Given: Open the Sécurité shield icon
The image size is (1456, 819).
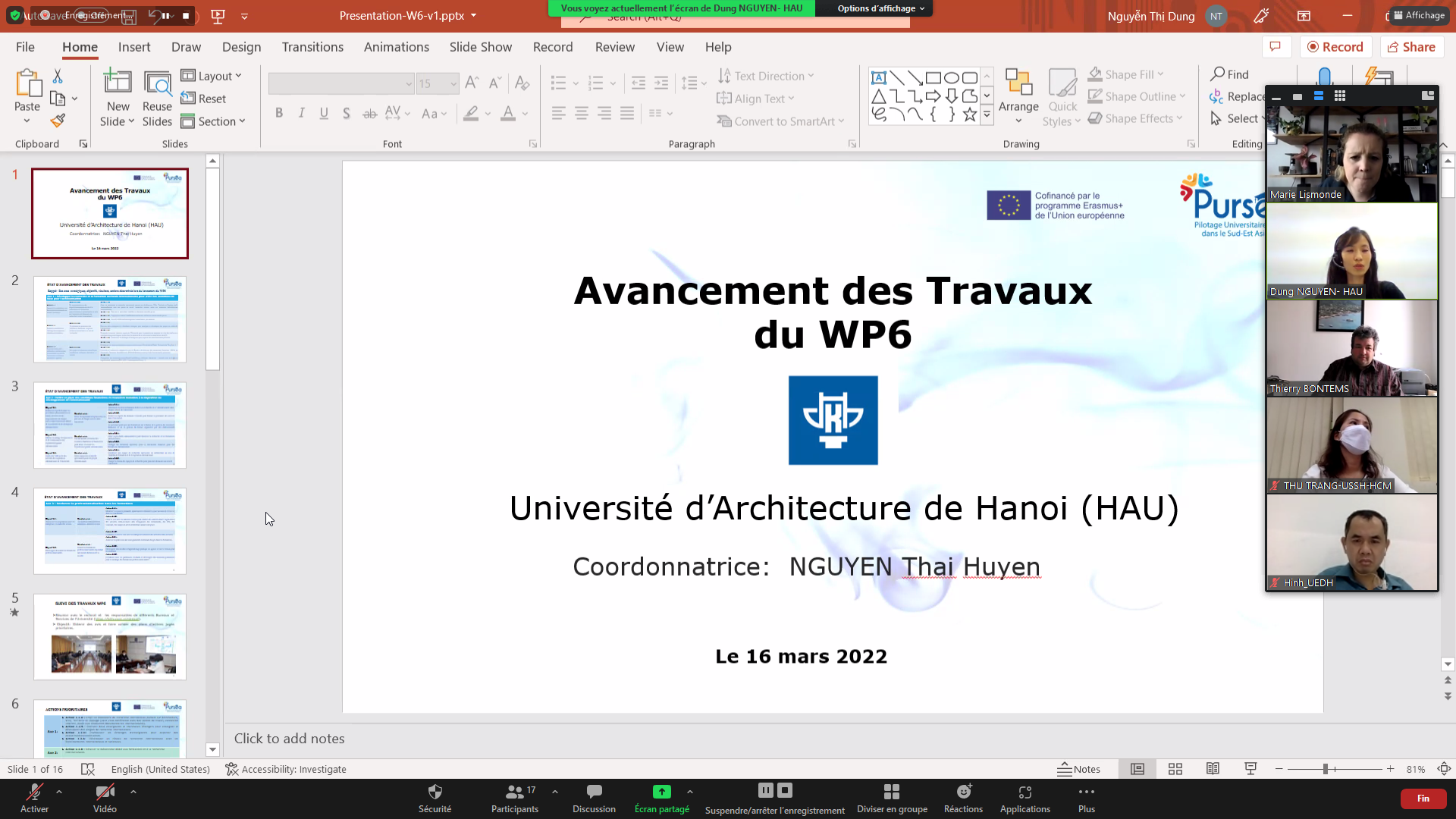Looking at the screenshot, I should [x=435, y=797].
